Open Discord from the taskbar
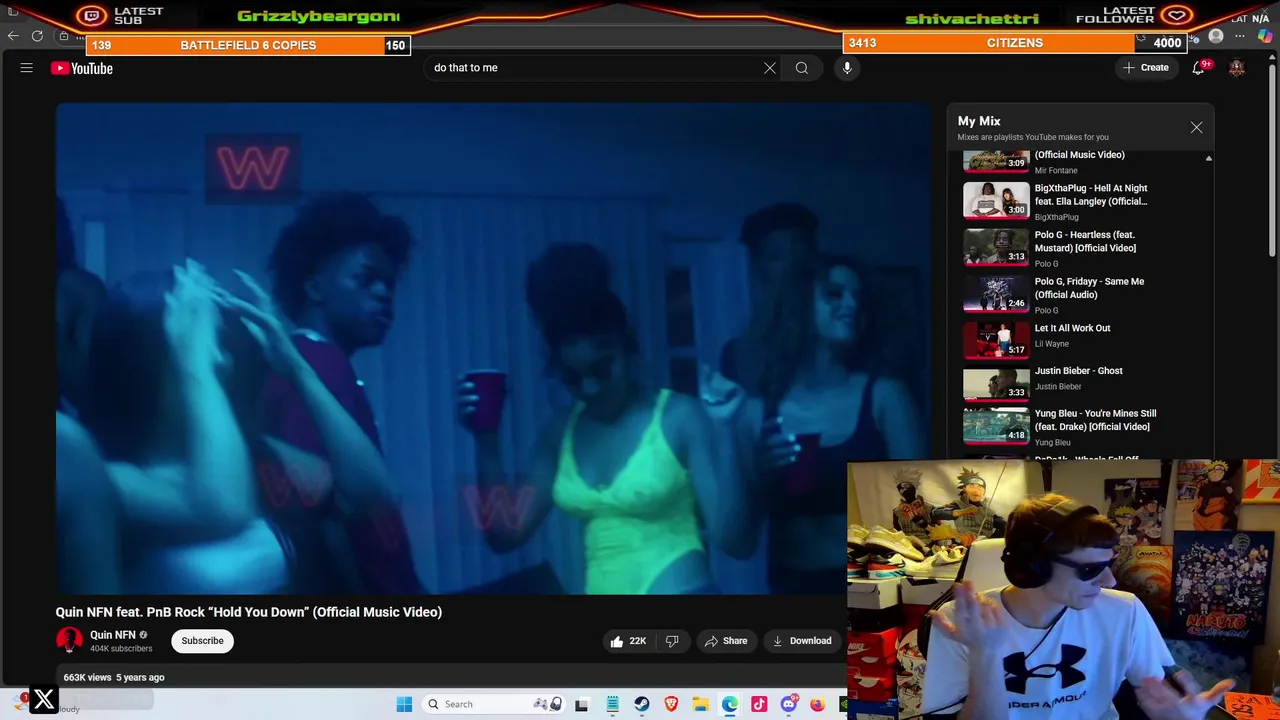The width and height of the screenshot is (1280, 720). point(789,704)
